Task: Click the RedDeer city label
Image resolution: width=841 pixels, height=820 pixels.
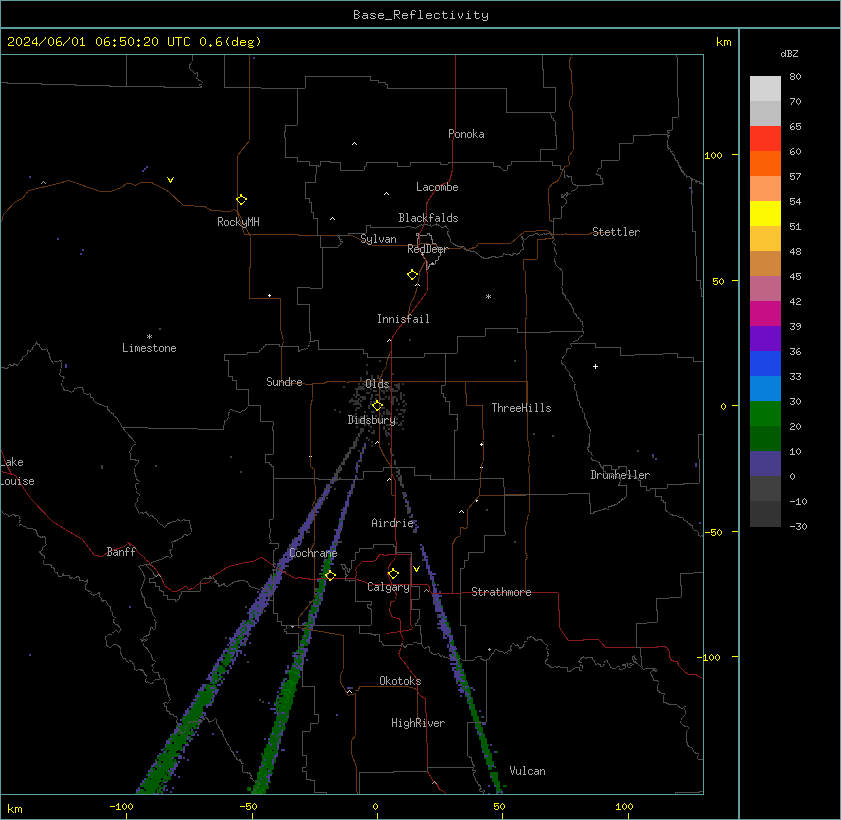Action: 427,249
